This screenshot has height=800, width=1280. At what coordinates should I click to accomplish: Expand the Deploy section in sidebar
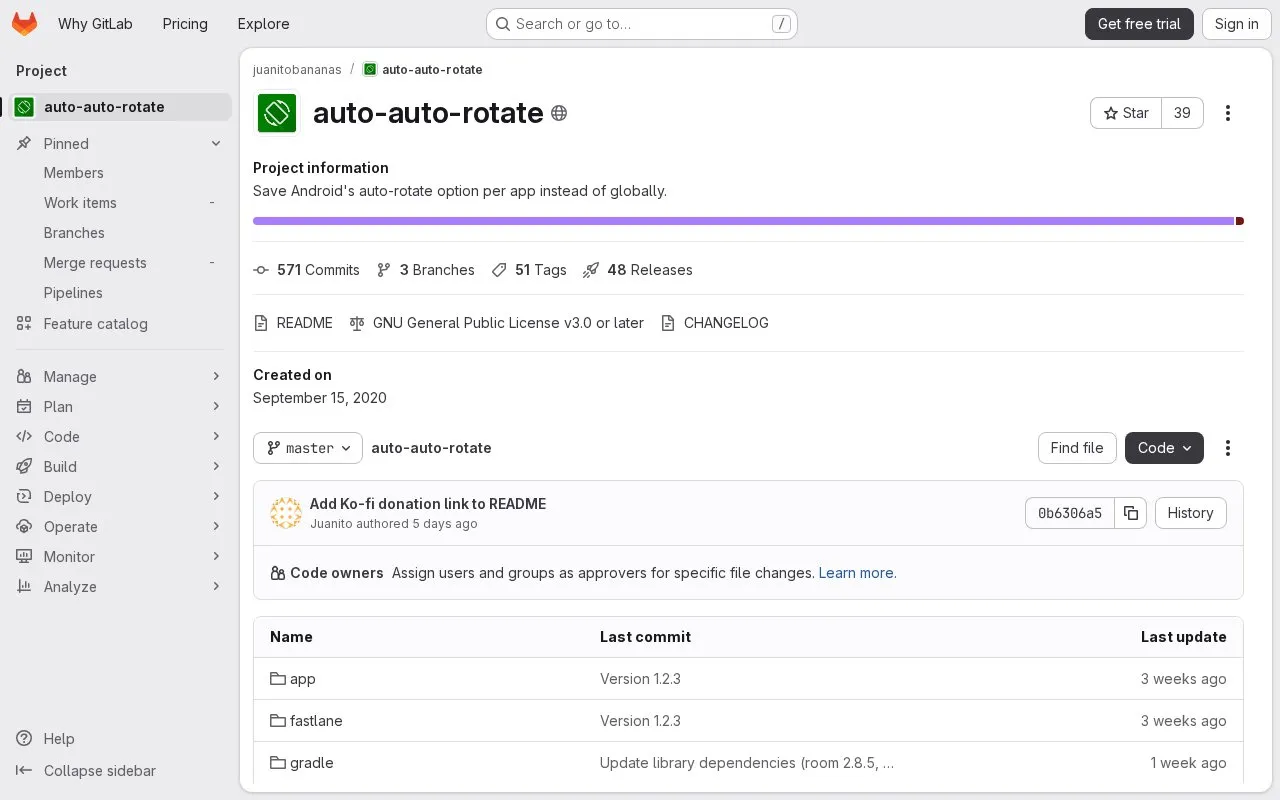(120, 497)
